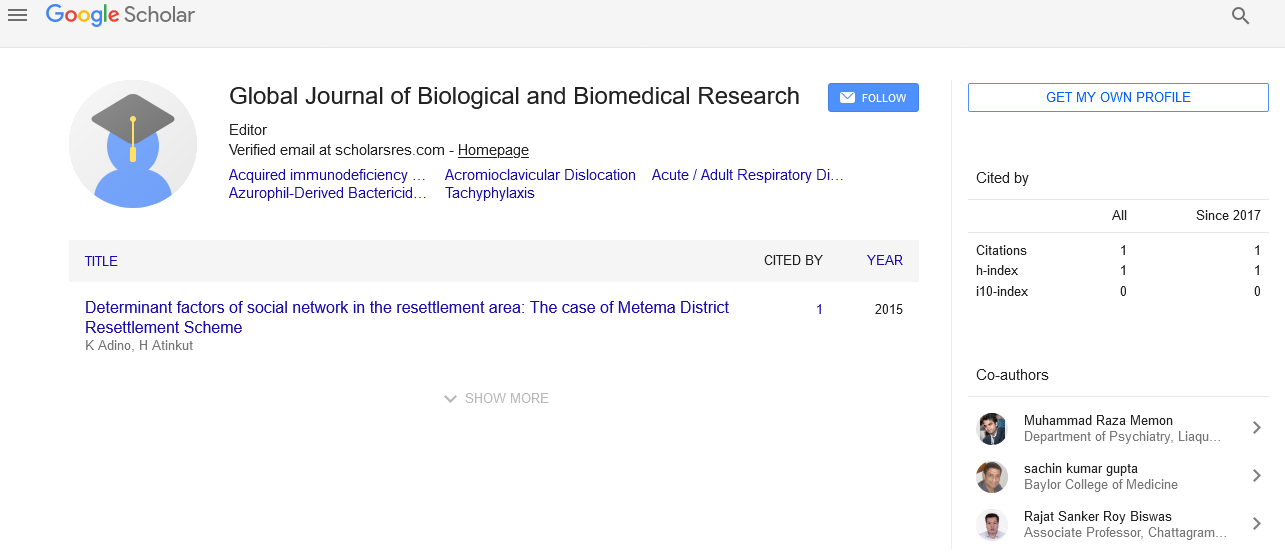This screenshot has width=1285, height=555.
Task: Click the authors K Adino, H Atinkut
Action: [139, 346]
